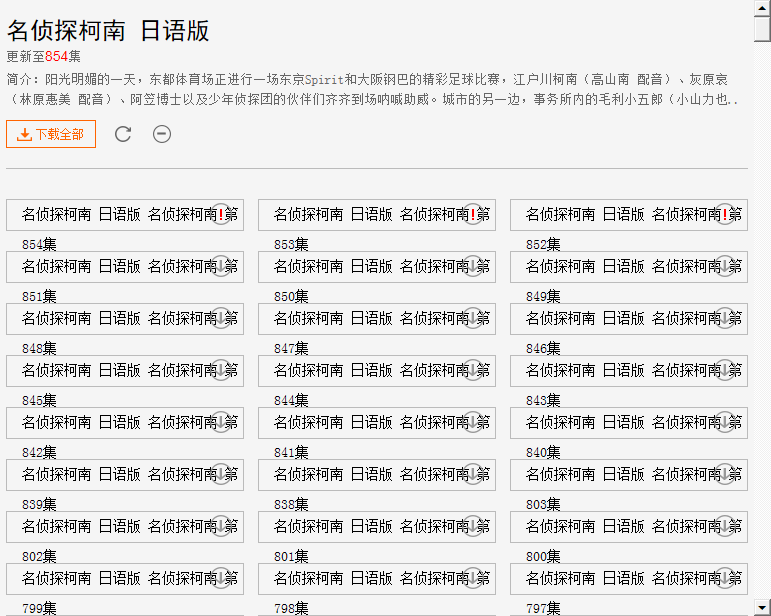Viewport: 771px width, 616px height.
Task: Click the red error icon for episode 854
Action: pos(221,214)
